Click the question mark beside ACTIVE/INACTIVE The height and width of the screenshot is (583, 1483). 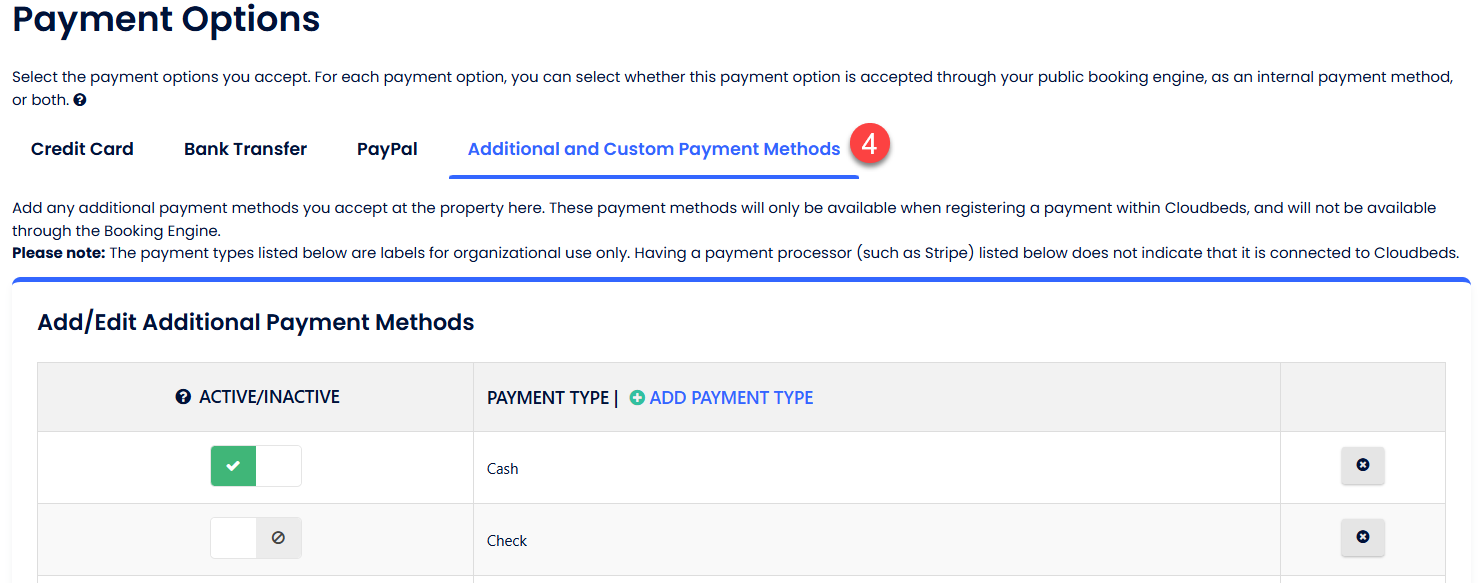[183, 397]
